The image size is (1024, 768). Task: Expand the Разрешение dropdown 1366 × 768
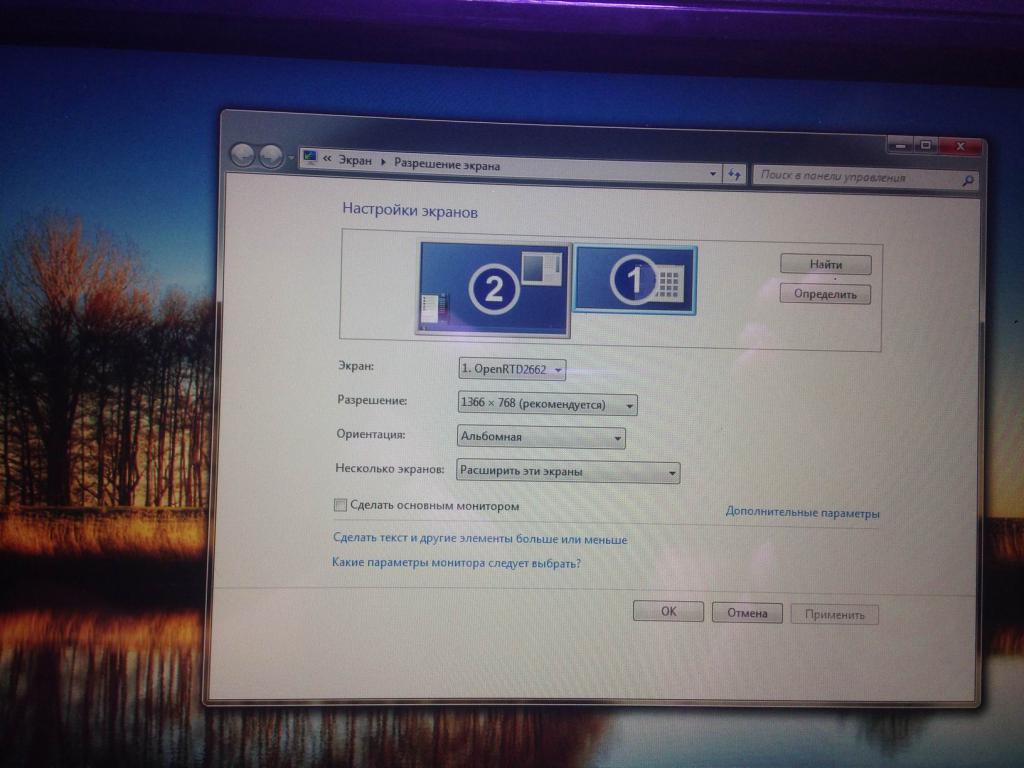click(x=547, y=405)
